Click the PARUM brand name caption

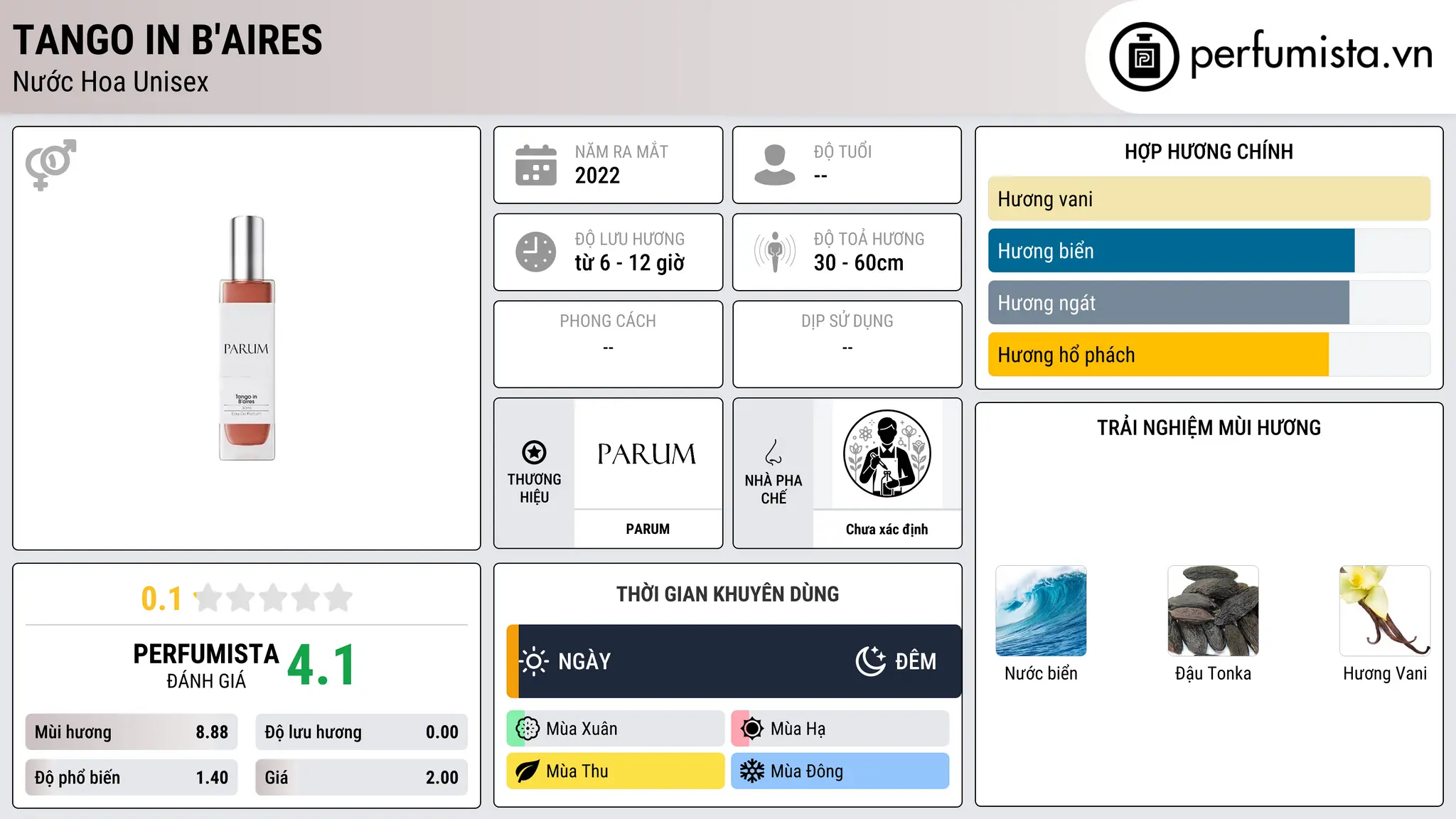[648, 529]
